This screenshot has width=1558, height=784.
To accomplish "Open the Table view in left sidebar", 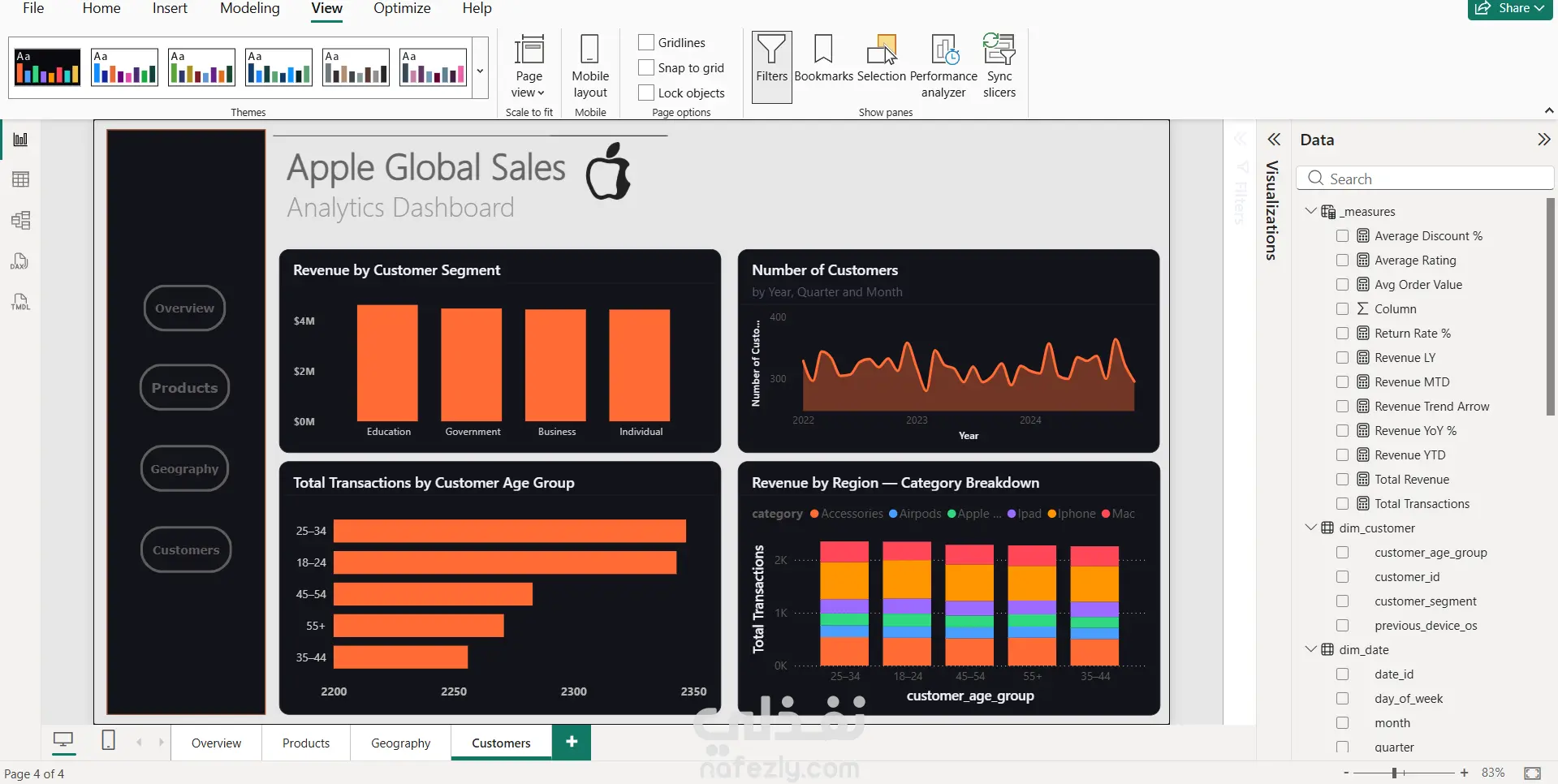I will (x=21, y=179).
